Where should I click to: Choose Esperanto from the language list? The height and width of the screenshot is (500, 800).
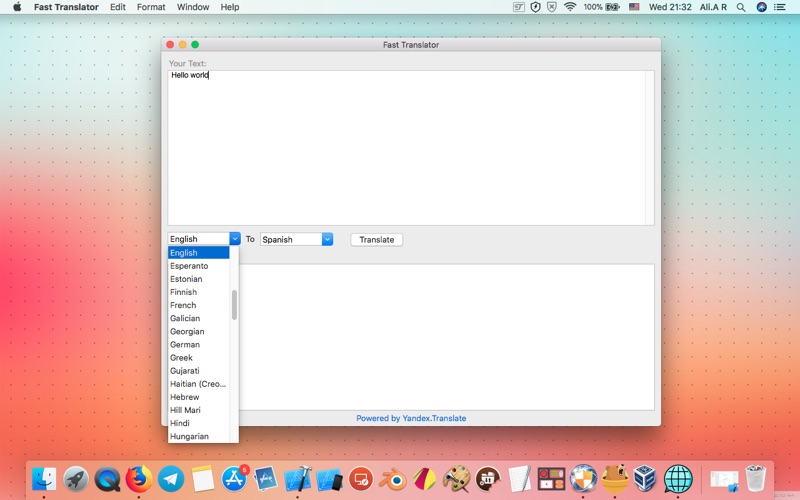pyautogui.click(x=198, y=266)
